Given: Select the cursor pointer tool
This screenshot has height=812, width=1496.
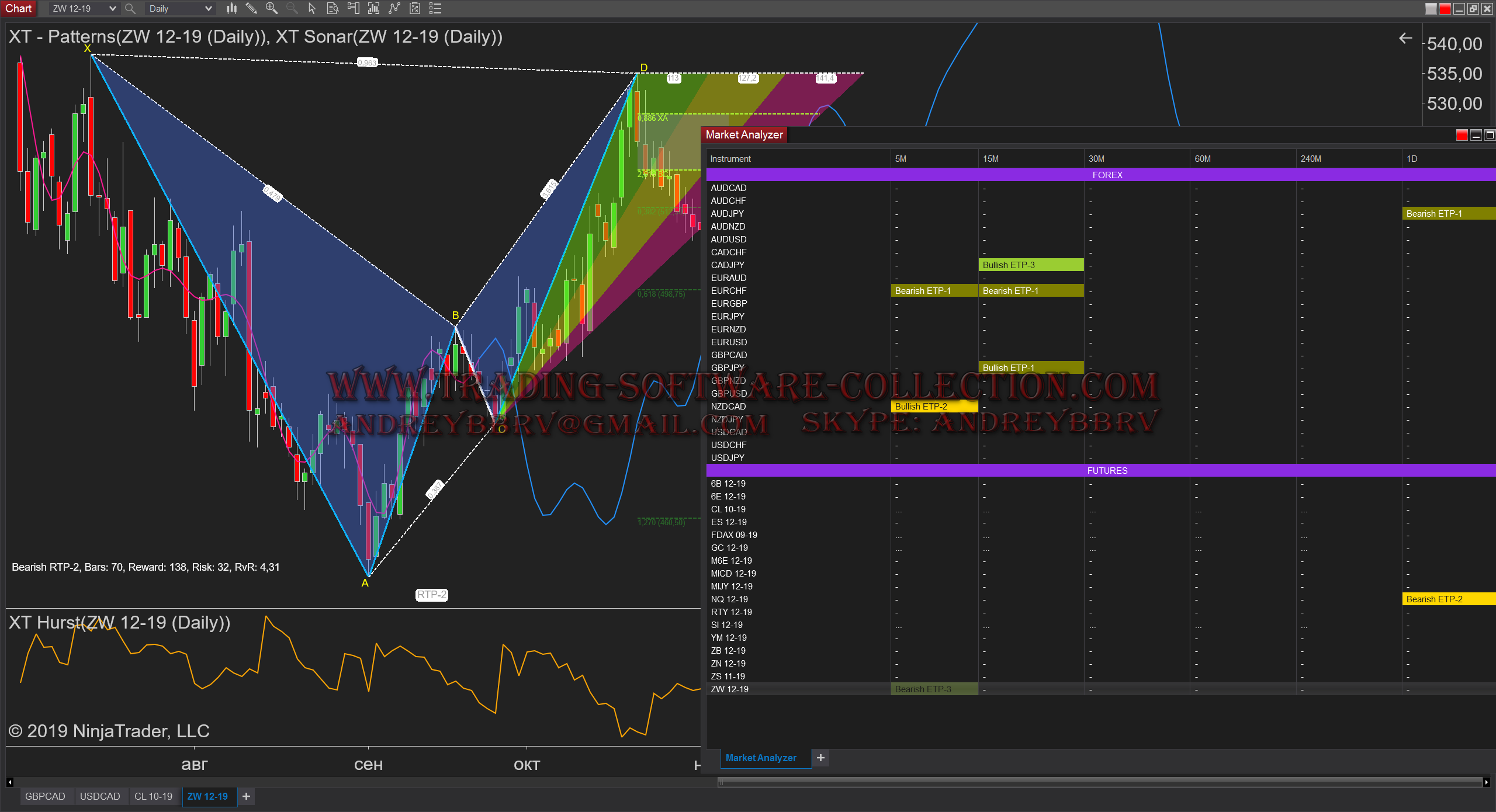Looking at the screenshot, I should tap(311, 8).
